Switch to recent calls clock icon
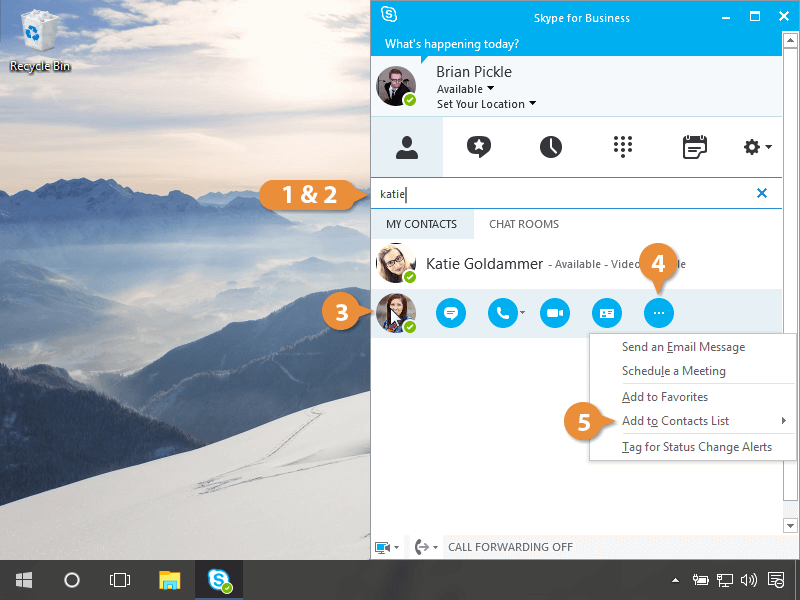This screenshot has height=600, width=800. tap(551, 147)
